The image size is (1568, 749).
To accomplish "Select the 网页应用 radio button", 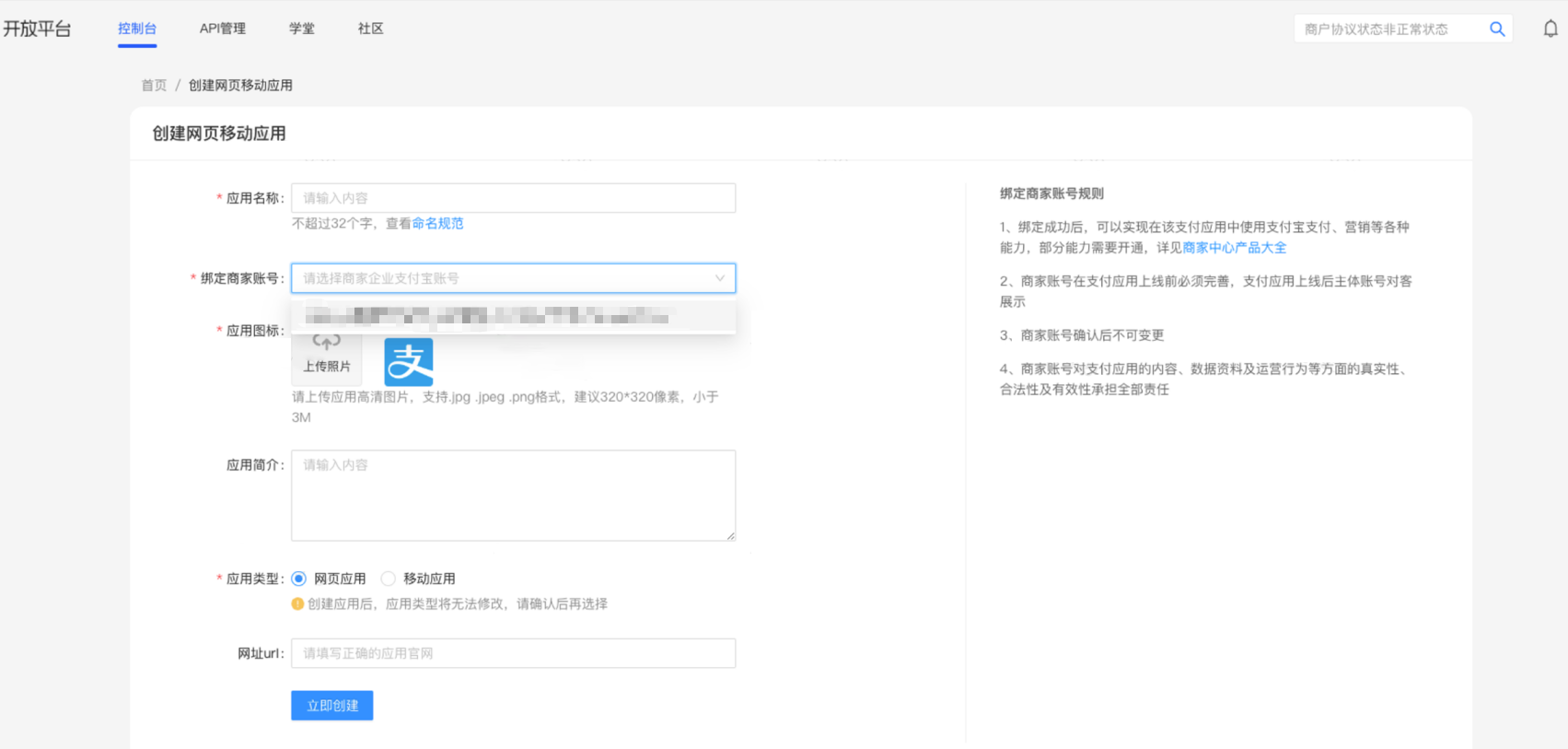I will [299, 579].
